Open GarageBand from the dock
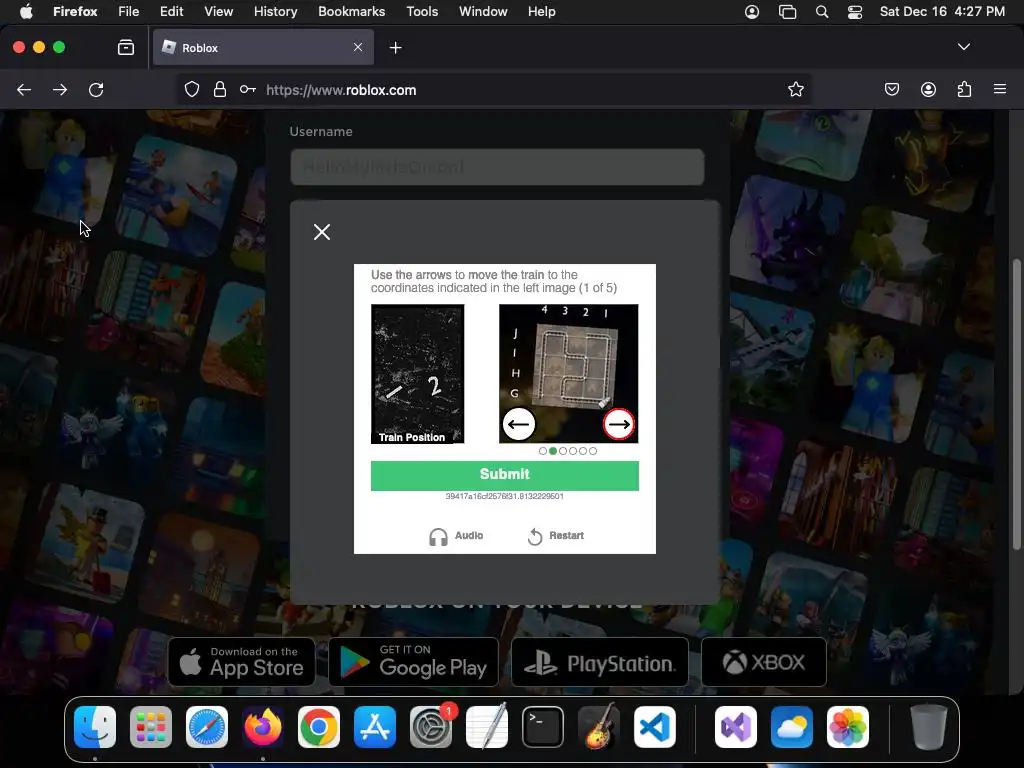The image size is (1024, 768). click(x=599, y=727)
